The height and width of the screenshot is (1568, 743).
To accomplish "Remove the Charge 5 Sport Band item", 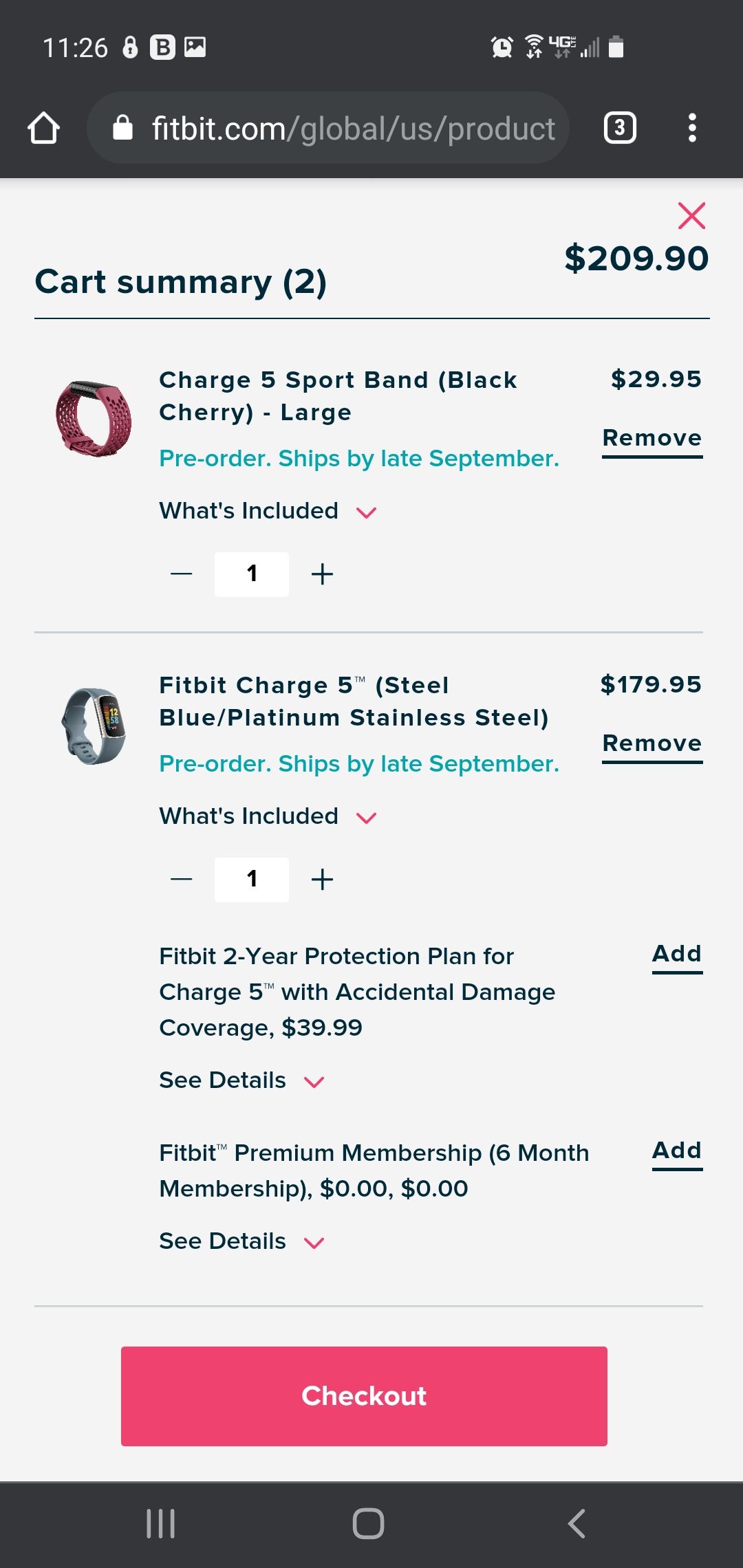I will click(x=652, y=438).
